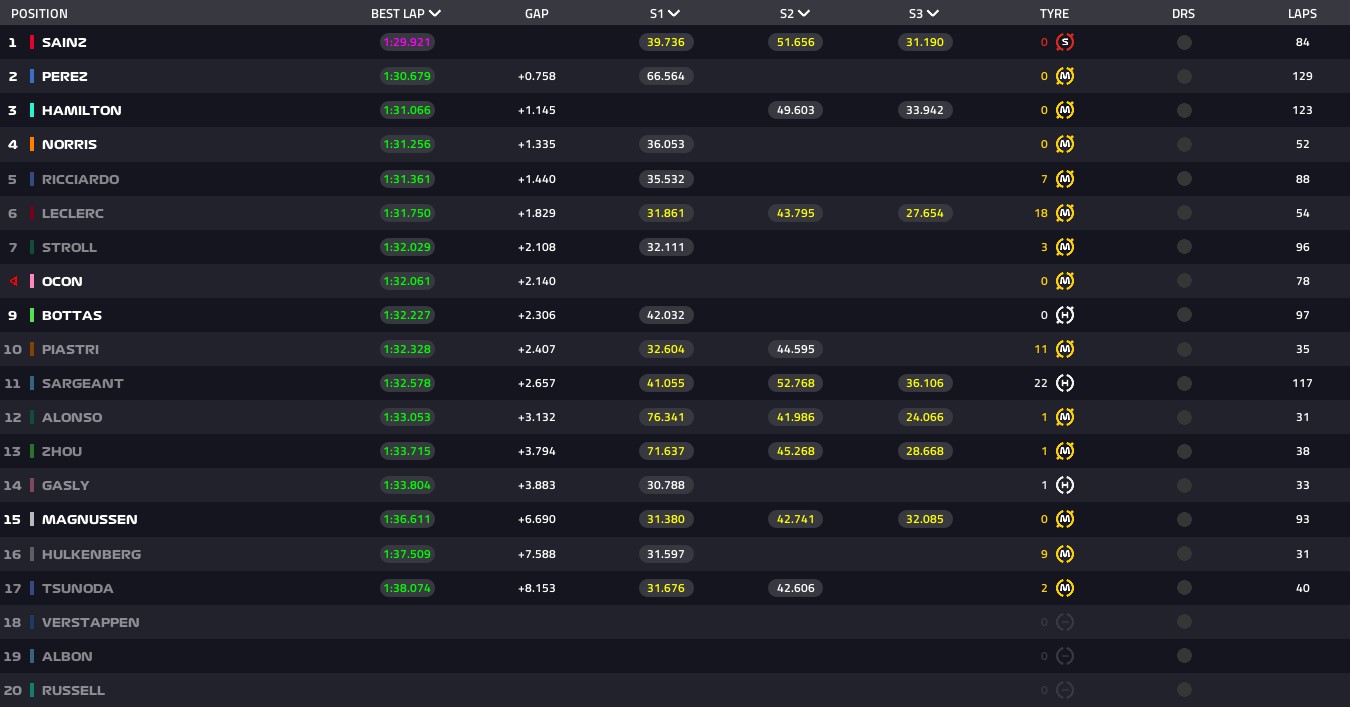Viewport: 1350px width, 707px height.
Task: Click Leclerc's medium tyre icon
Action: 1065,213
